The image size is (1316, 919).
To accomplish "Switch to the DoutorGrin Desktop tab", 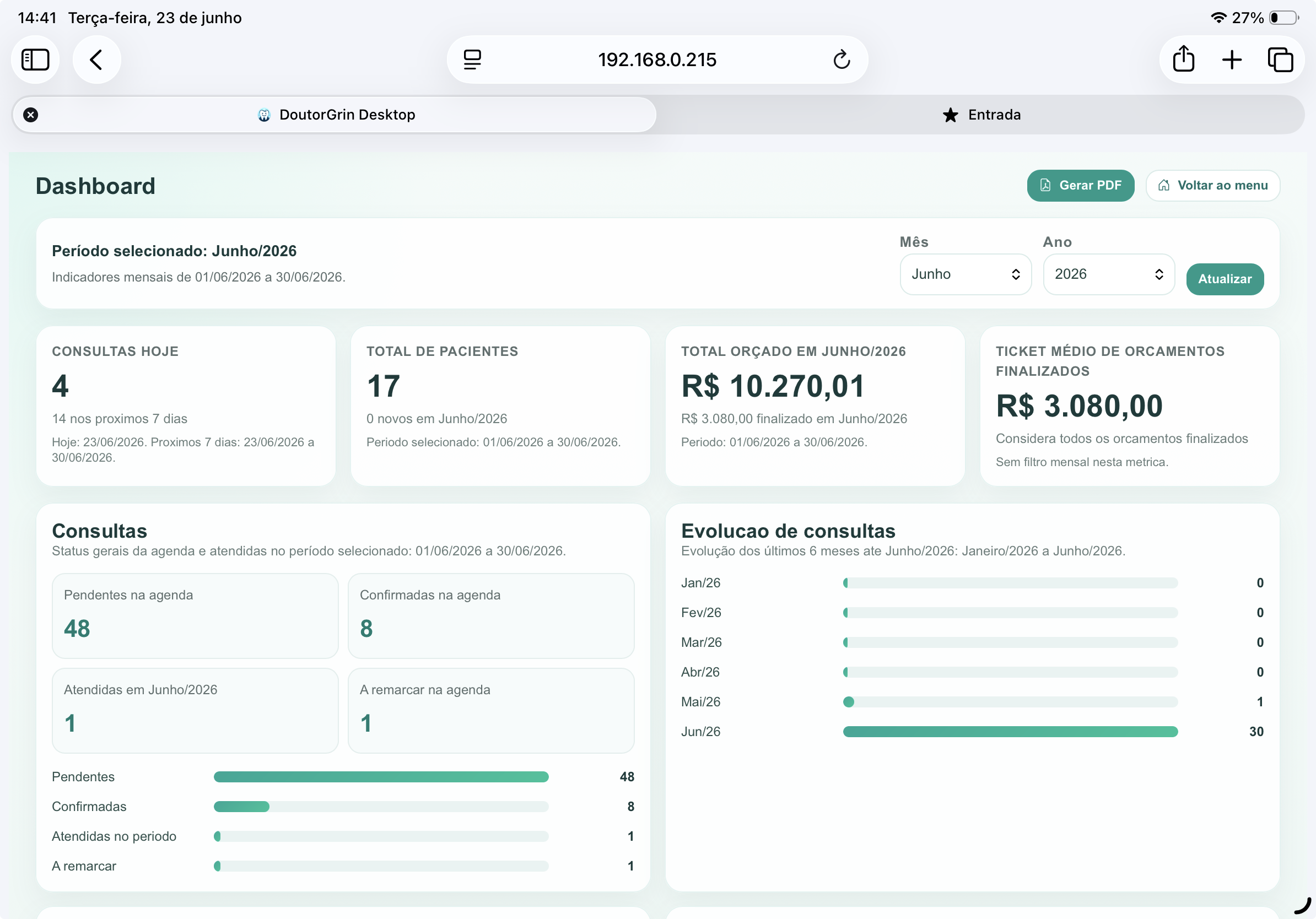I will click(334, 115).
